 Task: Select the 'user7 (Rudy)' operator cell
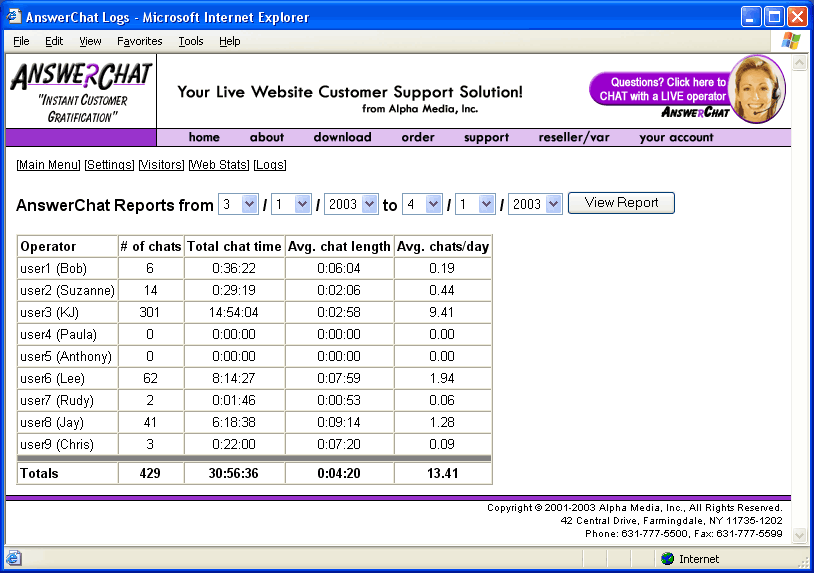67,400
